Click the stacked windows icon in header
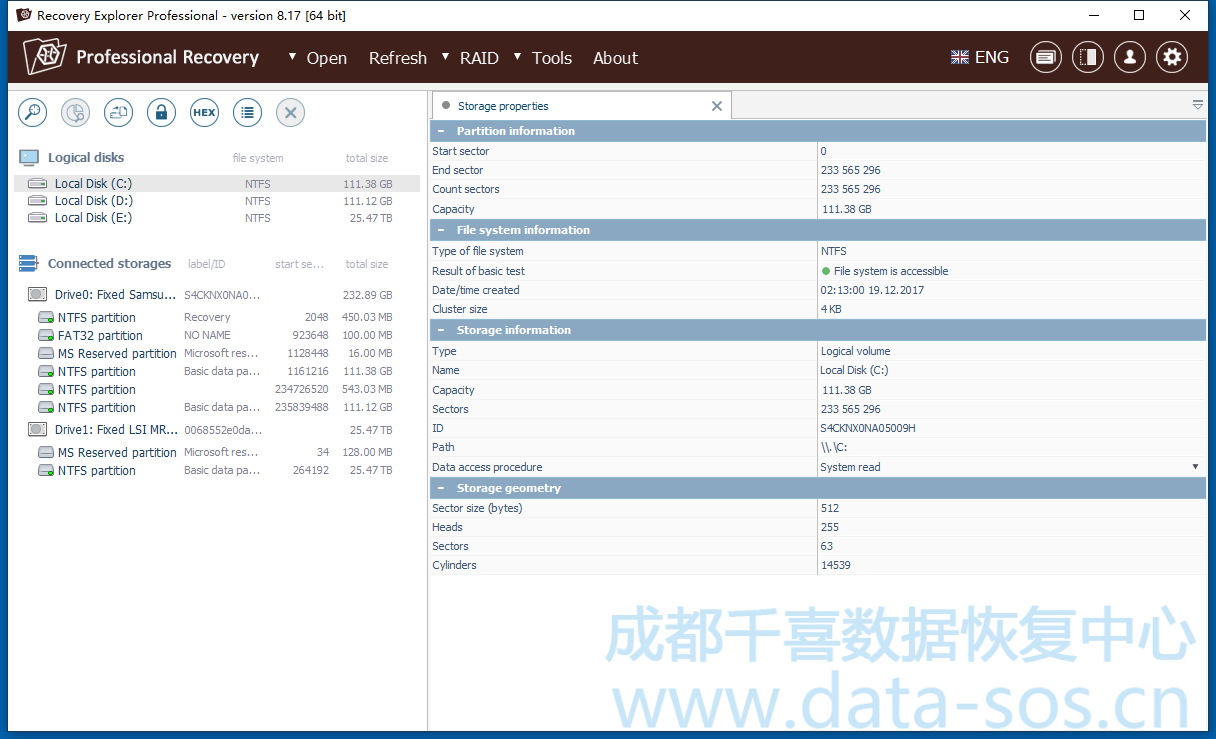The width and height of the screenshot is (1216, 739). click(x=1045, y=58)
